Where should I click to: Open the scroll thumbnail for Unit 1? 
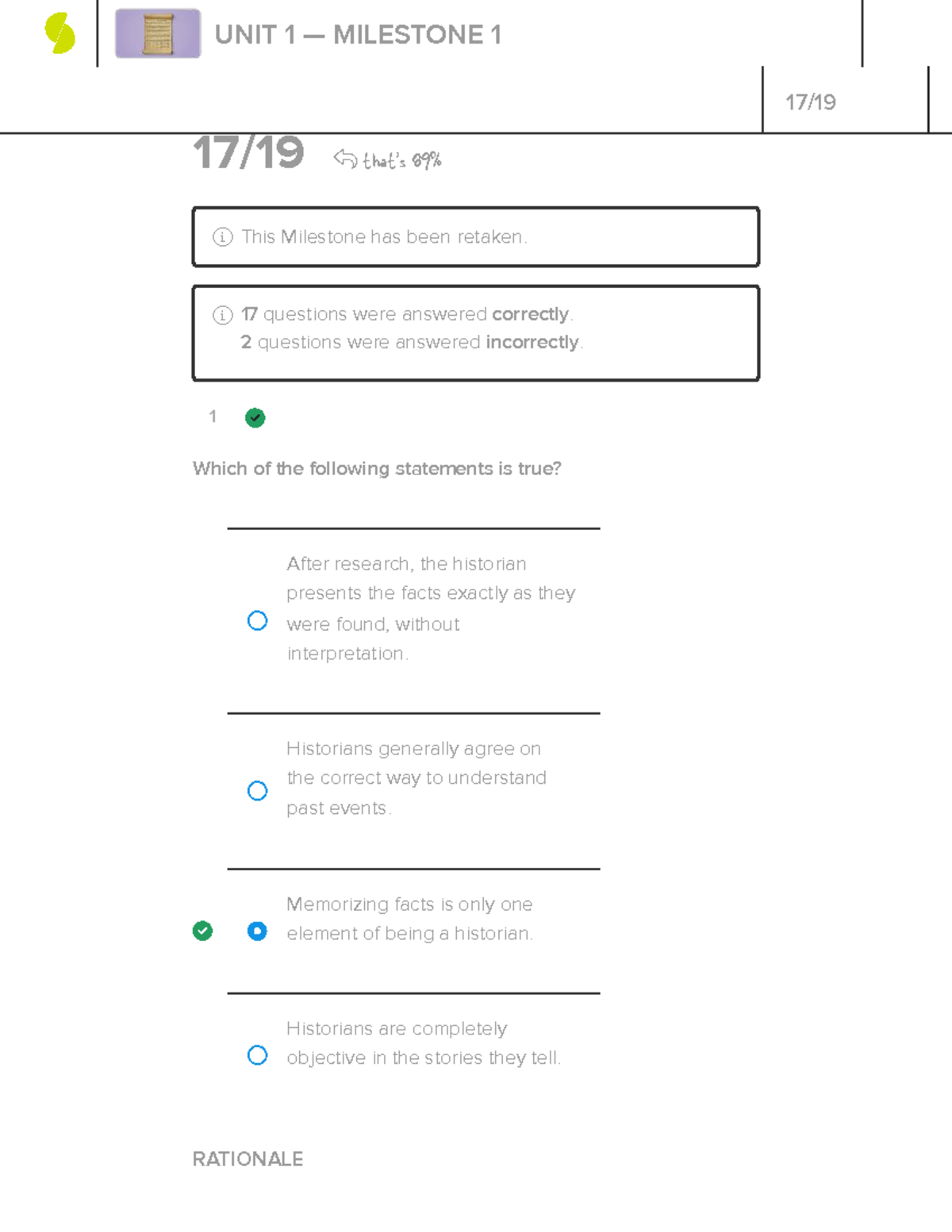[158, 34]
